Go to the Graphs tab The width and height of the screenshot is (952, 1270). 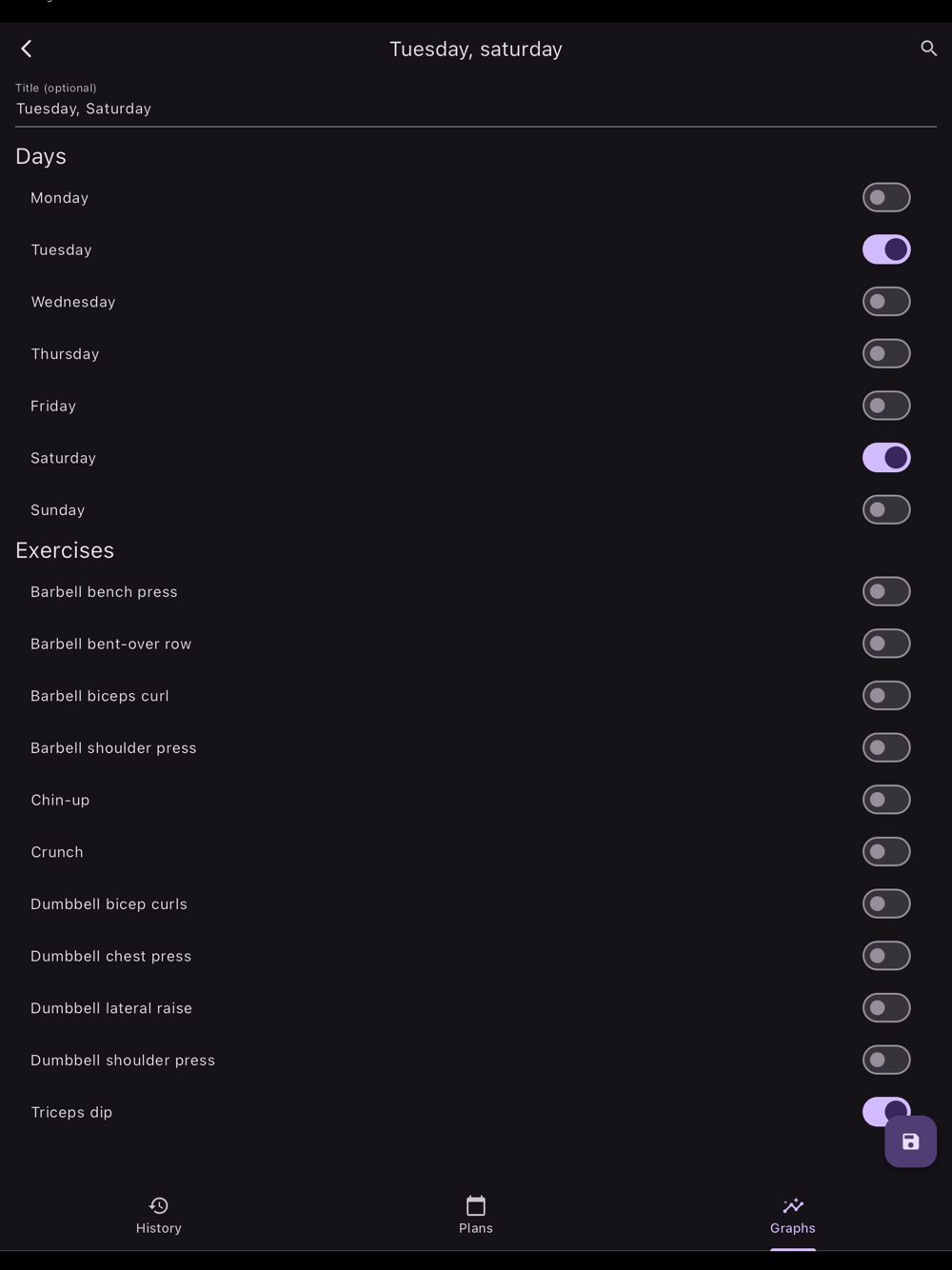(792, 1215)
